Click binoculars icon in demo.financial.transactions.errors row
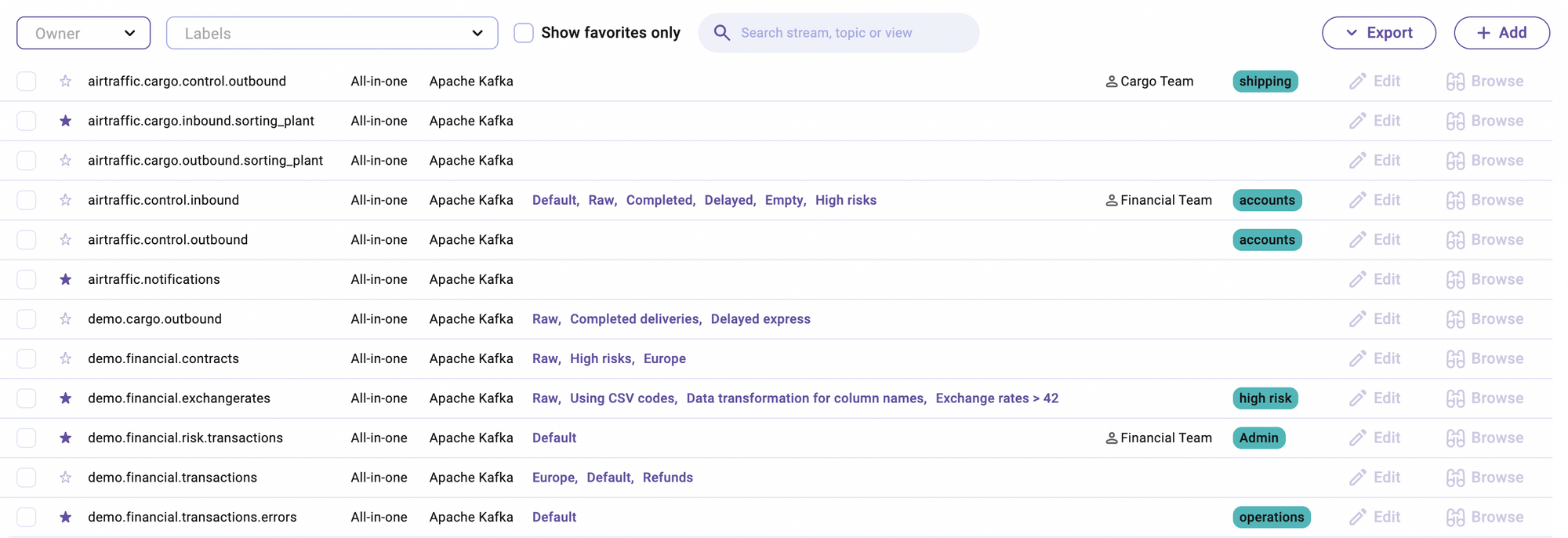 [x=1456, y=517]
